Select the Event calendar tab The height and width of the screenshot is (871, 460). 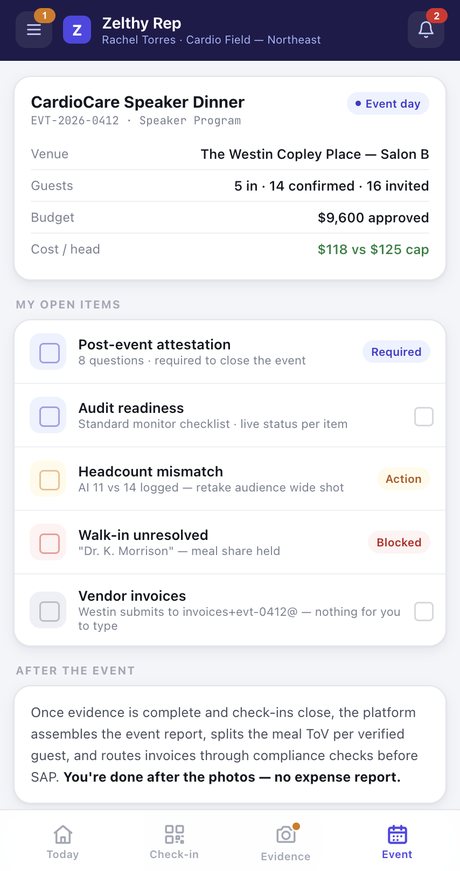[397, 842]
